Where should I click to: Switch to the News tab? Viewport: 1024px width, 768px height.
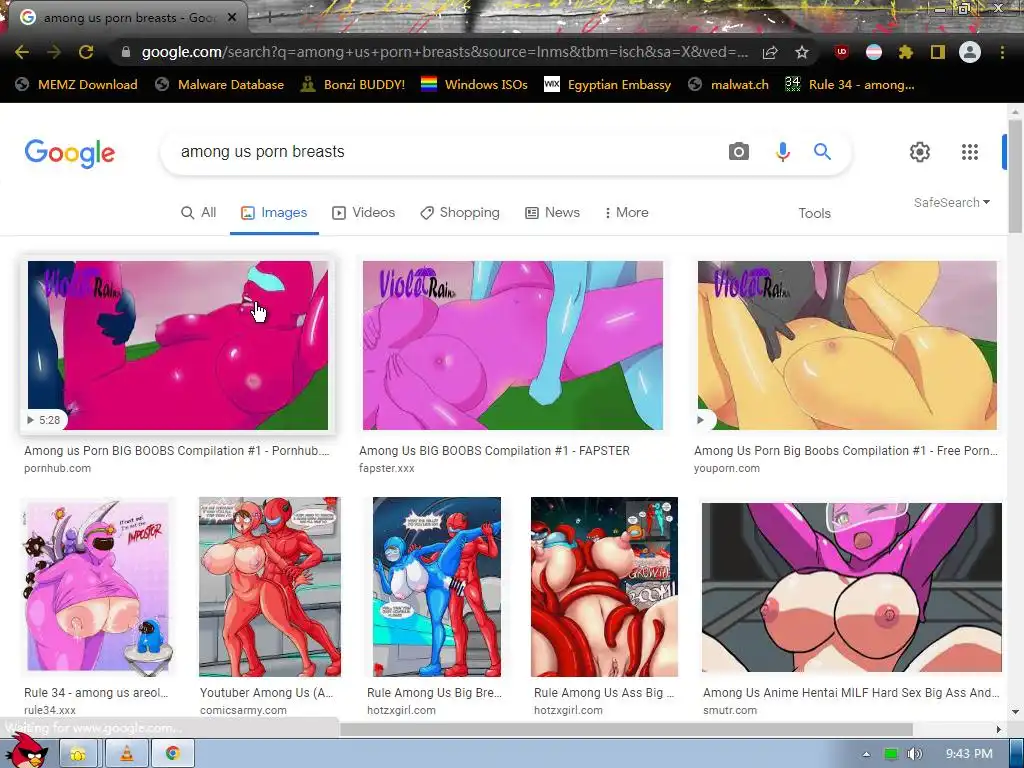(x=552, y=213)
